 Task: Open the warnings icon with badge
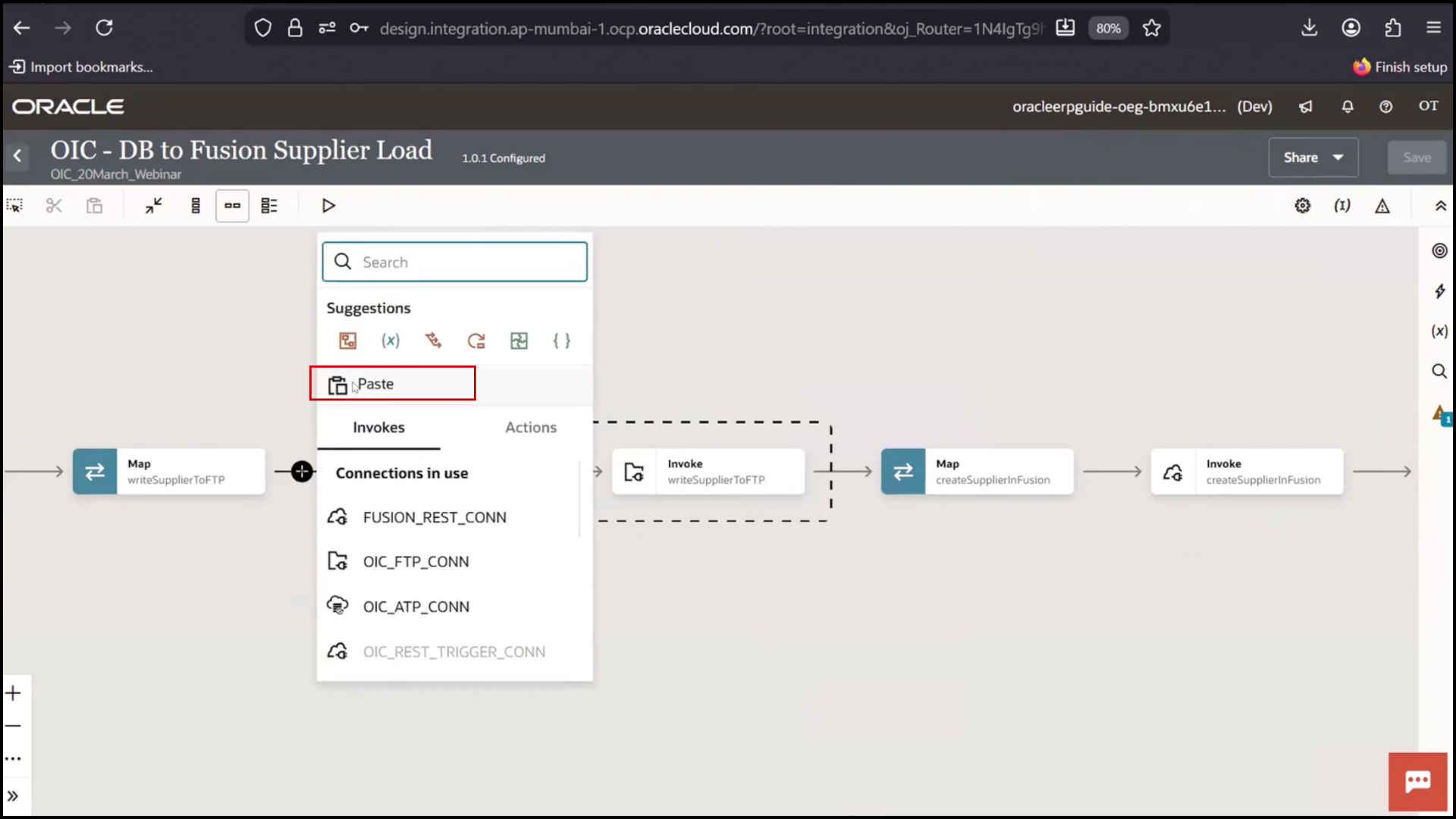pos(1441,414)
